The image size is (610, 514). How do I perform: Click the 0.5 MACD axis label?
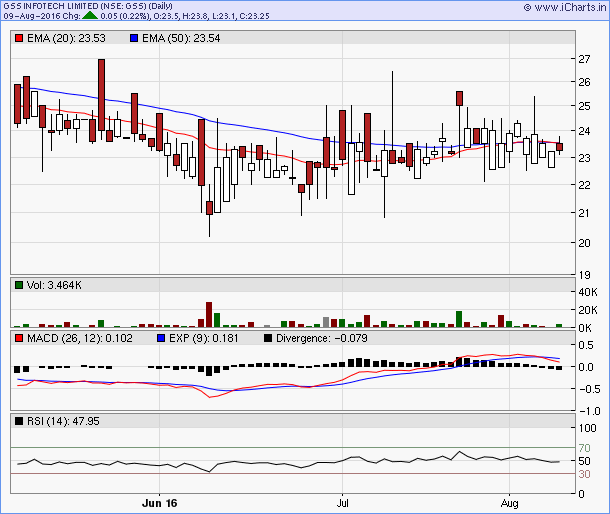point(586,345)
